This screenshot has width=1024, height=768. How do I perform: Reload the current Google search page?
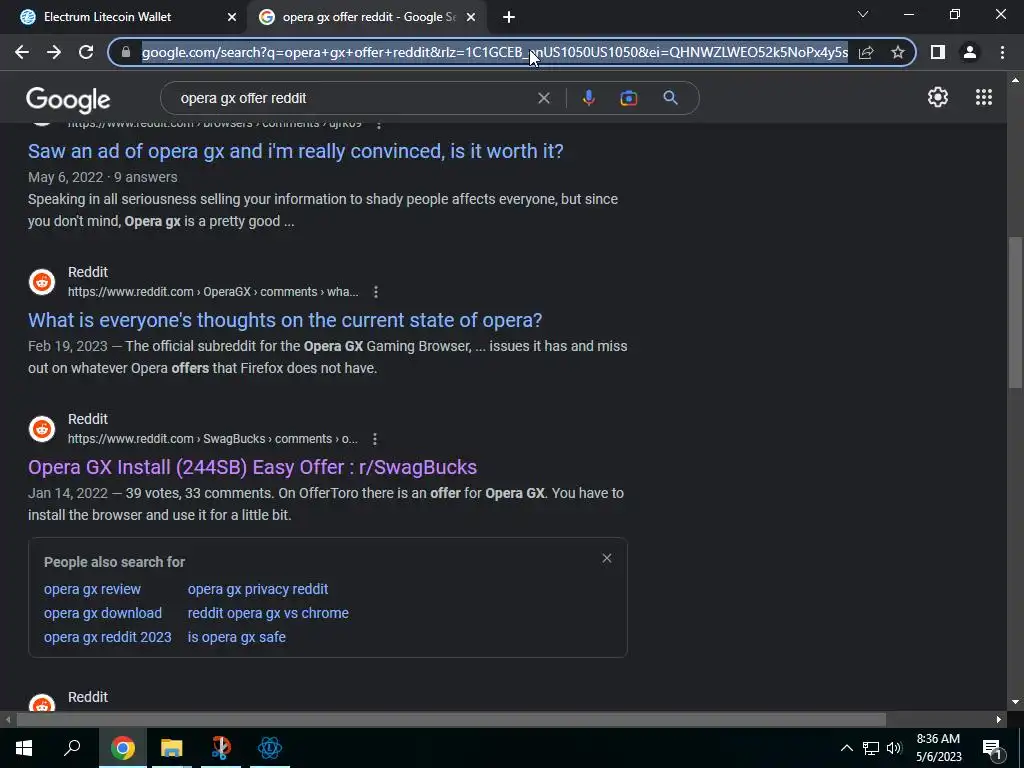click(x=86, y=52)
